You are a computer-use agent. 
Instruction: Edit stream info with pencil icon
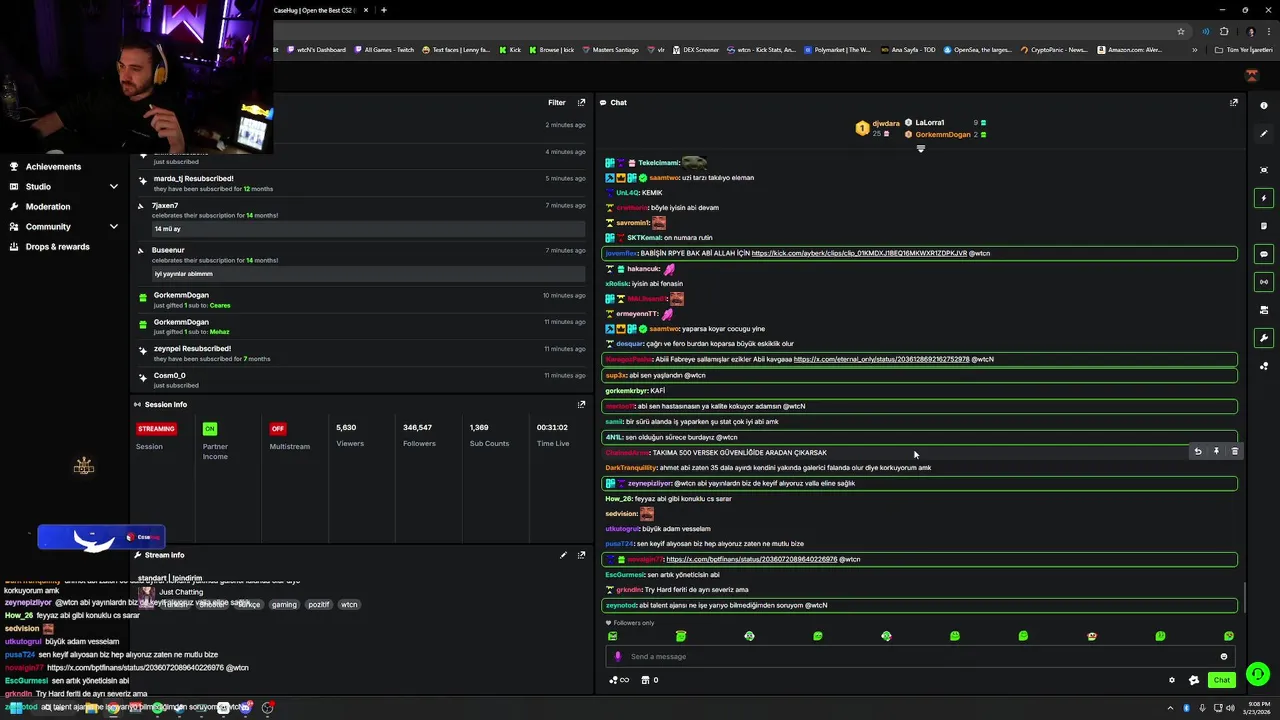coord(563,555)
